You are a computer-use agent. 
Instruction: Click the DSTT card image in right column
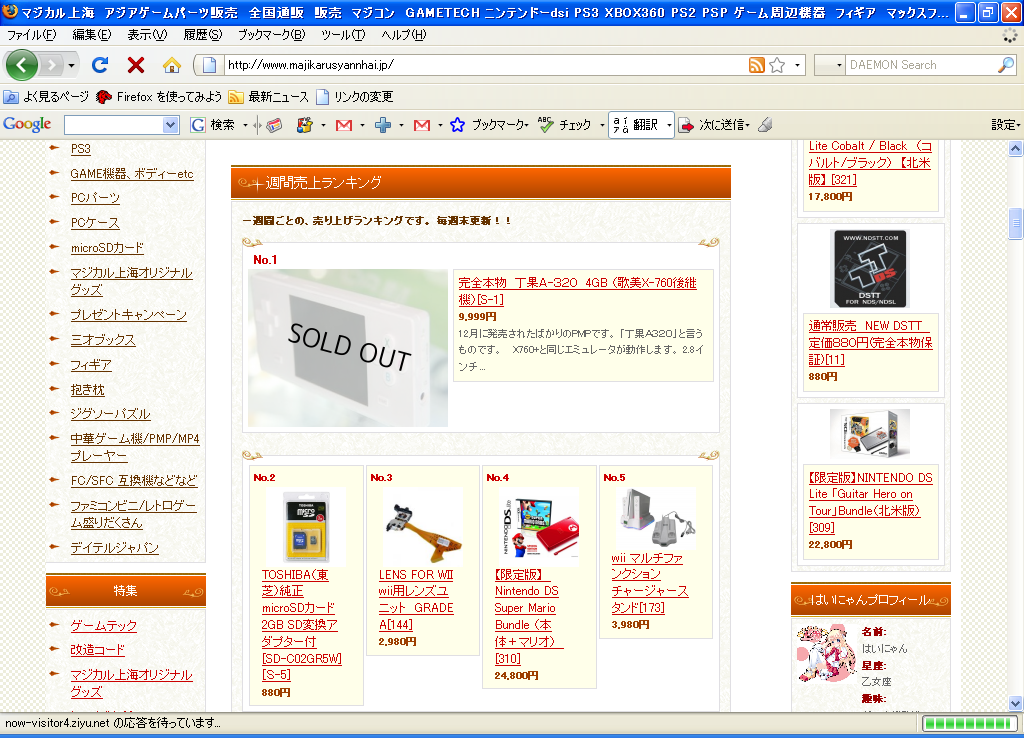pos(870,268)
